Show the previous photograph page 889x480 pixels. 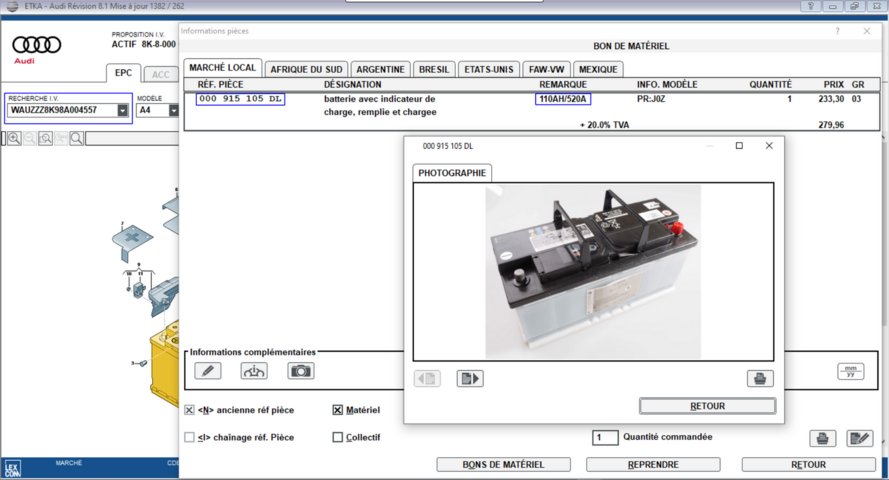(x=427, y=379)
